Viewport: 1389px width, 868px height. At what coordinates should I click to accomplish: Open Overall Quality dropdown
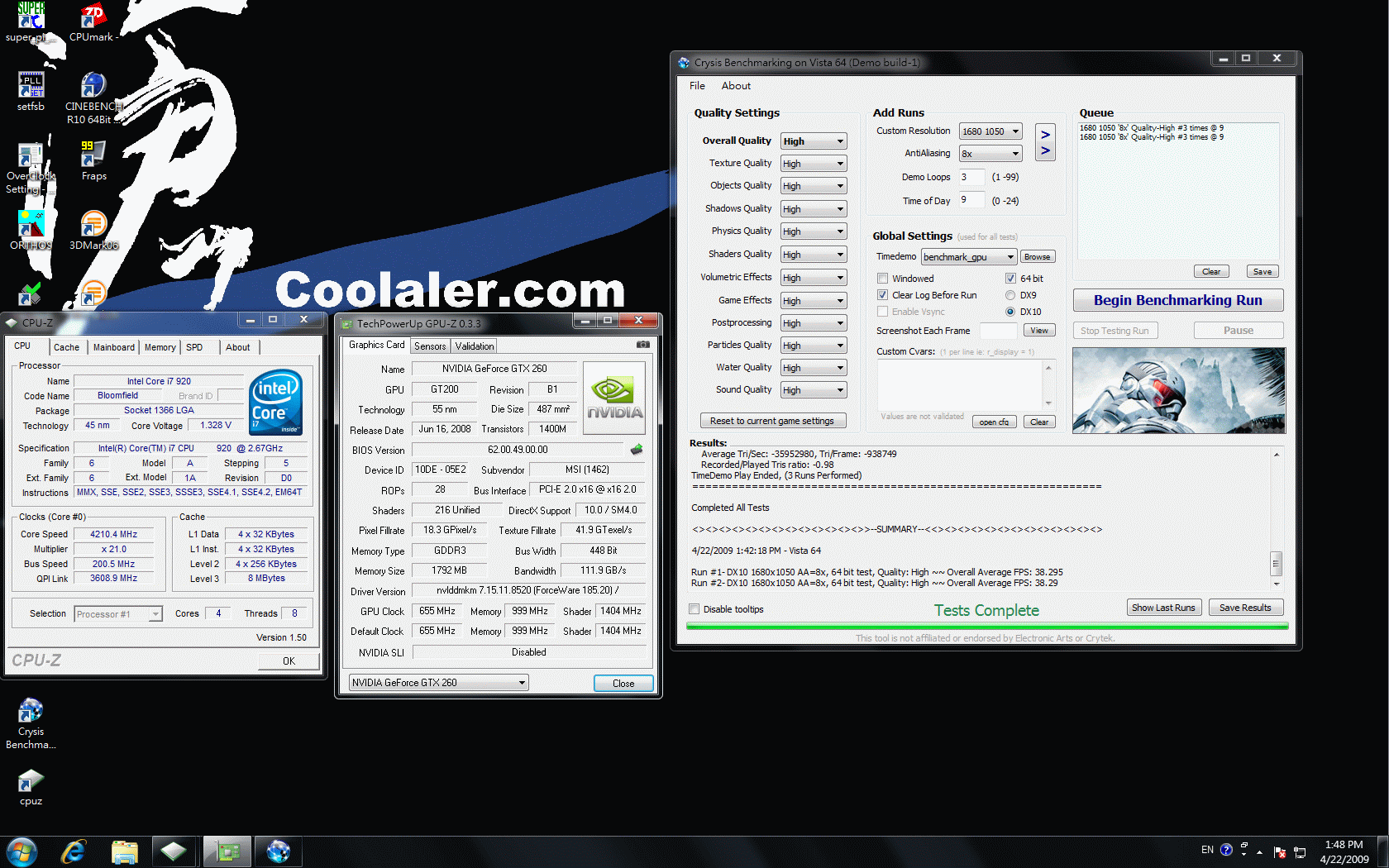[x=814, y=141]
